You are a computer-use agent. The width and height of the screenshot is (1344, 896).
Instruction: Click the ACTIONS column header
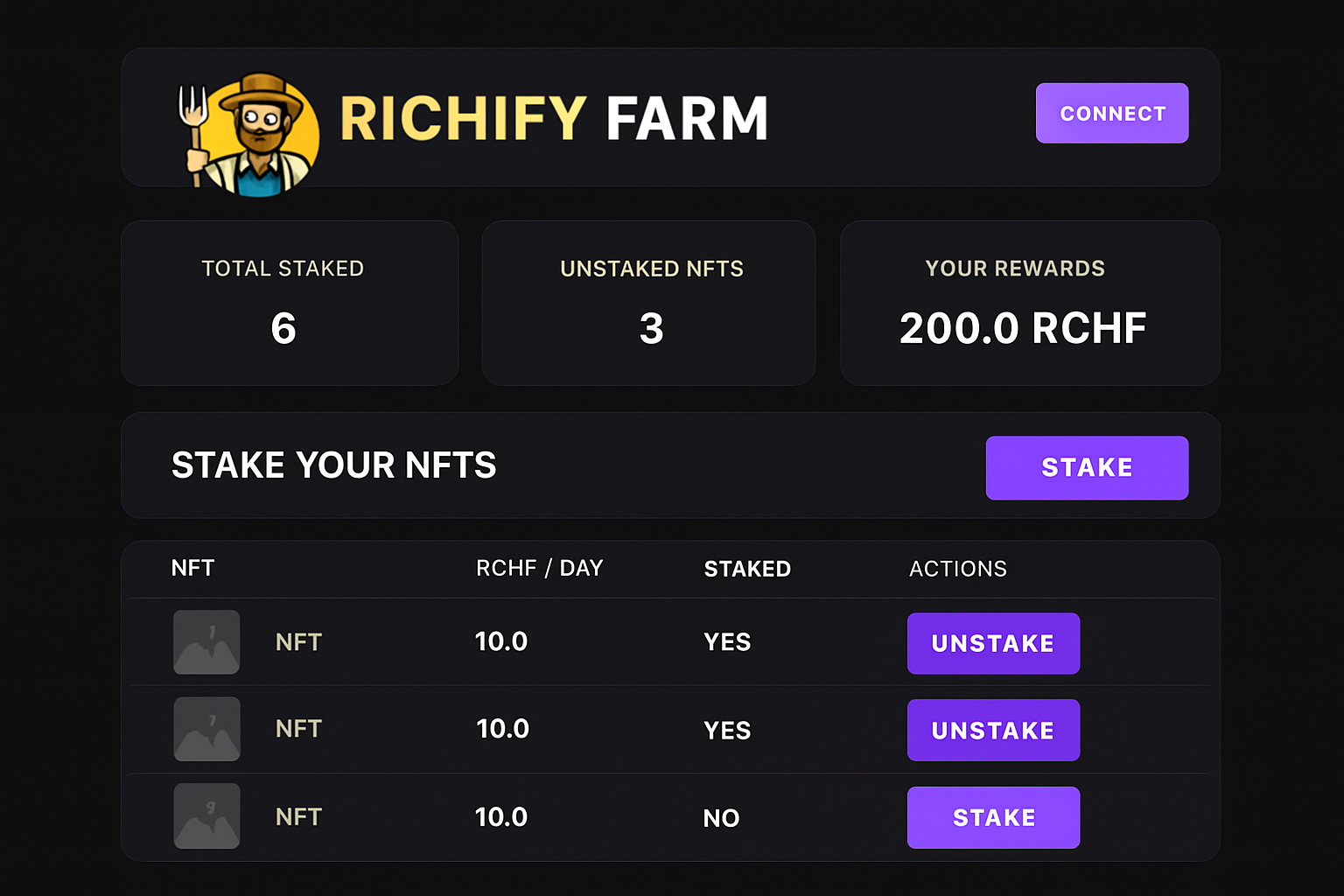pyautogui.click(x=957, y=569)
